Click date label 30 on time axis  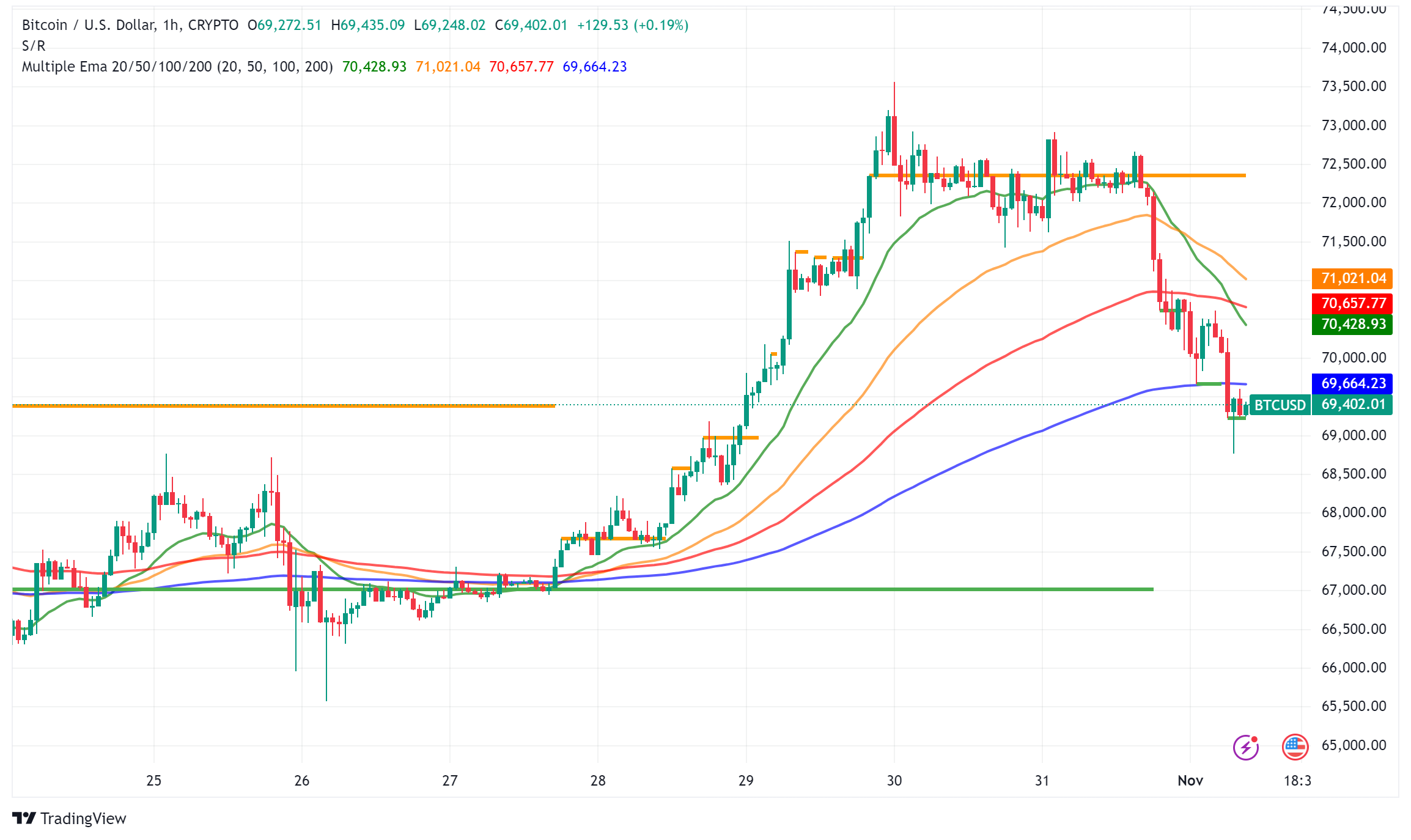(x=894, y=781)
